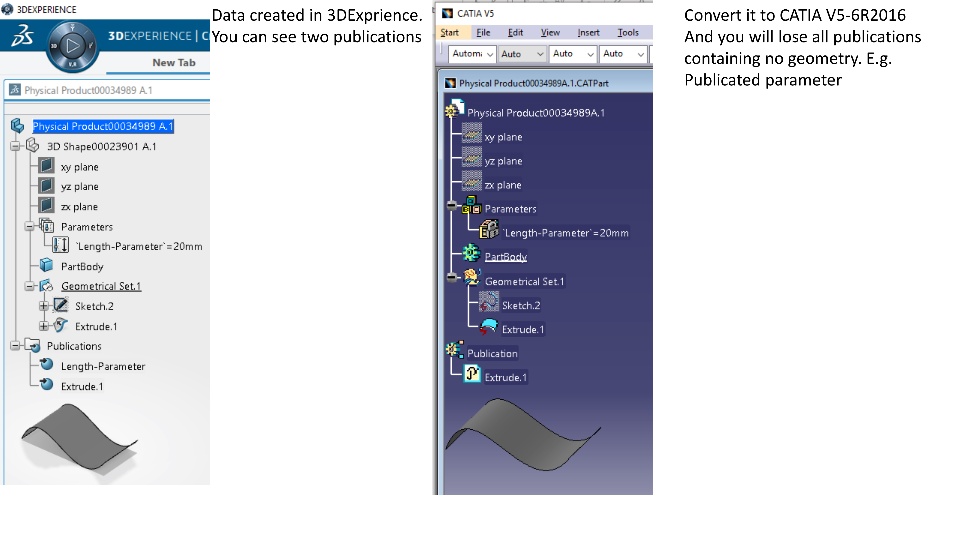Click Geometrical Set.1 icon in CATIA V5 tree
Image resolution: width=960 pixels, height=540 pixels.
pyautogui.click(x=471, y=278)
